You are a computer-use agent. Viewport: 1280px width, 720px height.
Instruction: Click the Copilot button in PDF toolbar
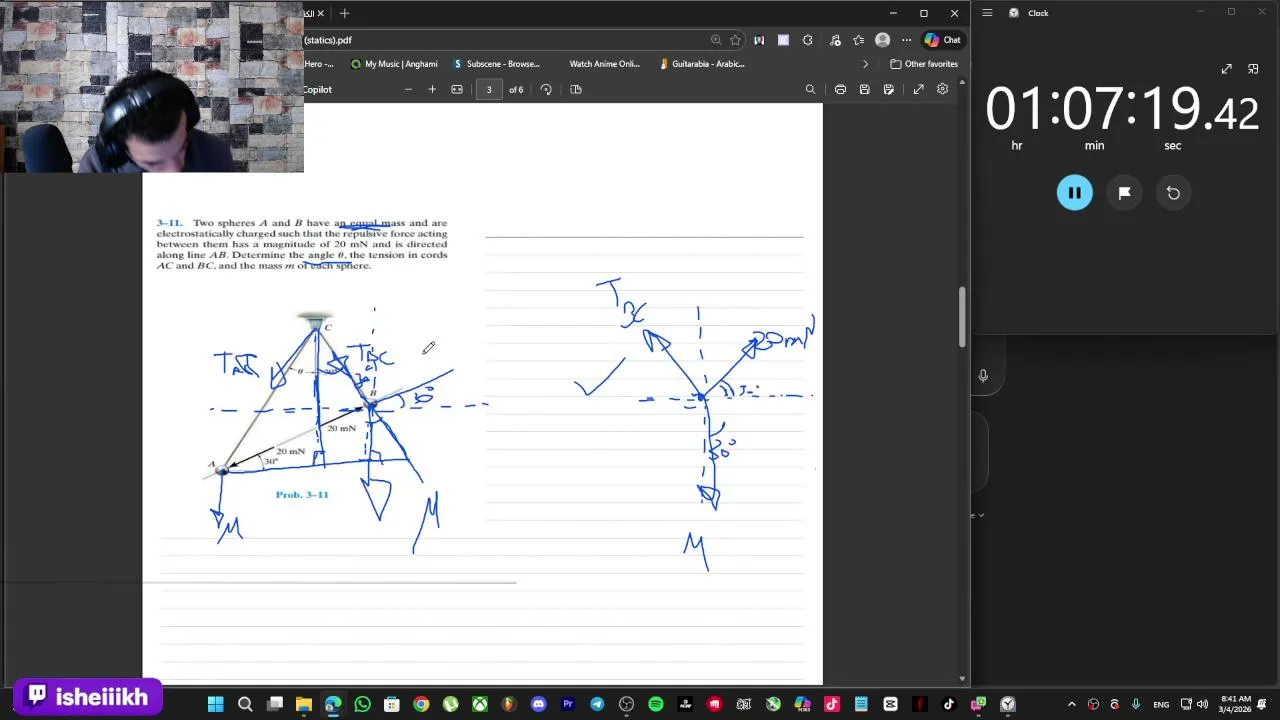click(x=318, y=89)
